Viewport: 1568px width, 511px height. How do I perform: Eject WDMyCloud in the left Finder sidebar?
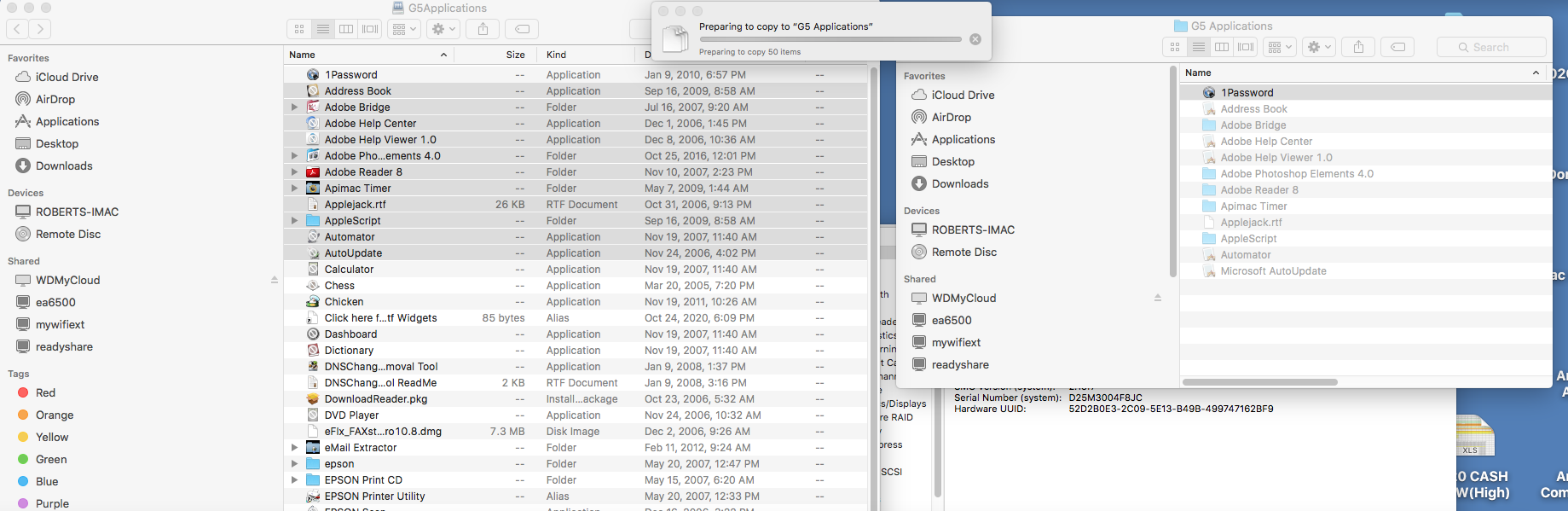(275, 280)
